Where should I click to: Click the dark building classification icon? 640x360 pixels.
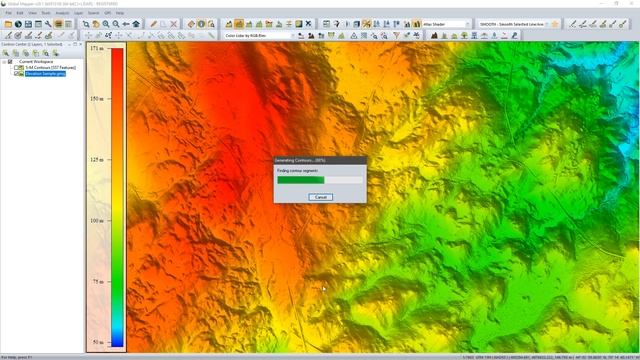pyautogui.click(x=434, y=36)
